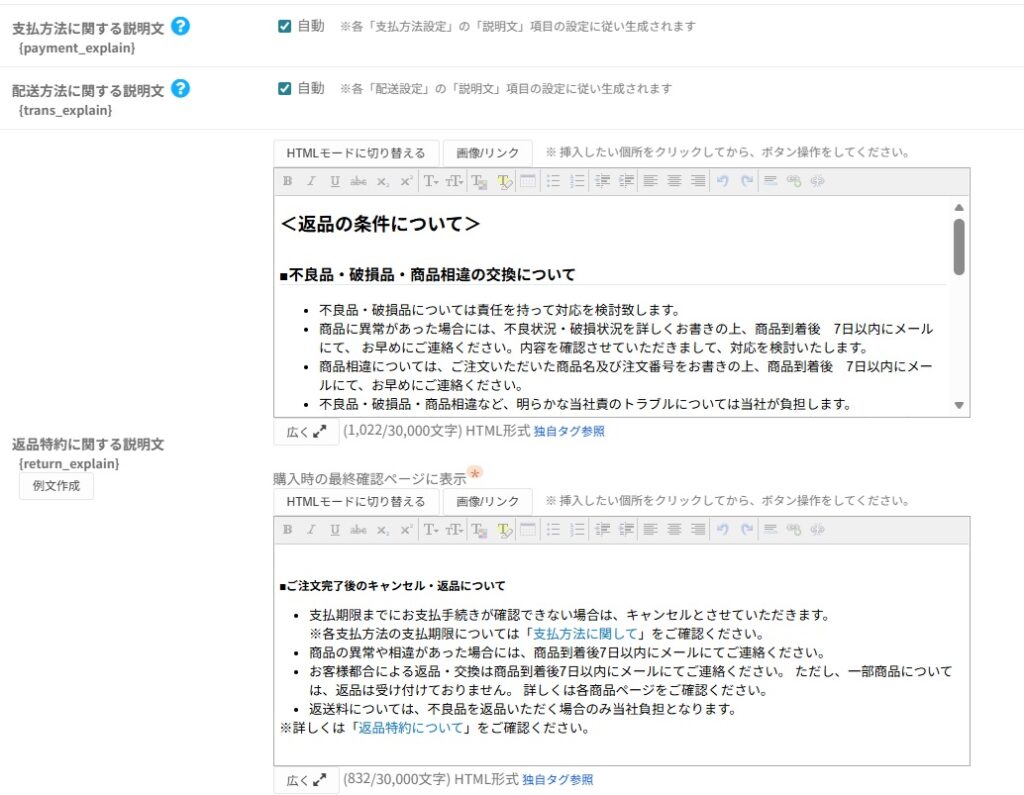Uncheck 自動 for the payment method explanation
Screen dimensions: 1024x795
284,26
